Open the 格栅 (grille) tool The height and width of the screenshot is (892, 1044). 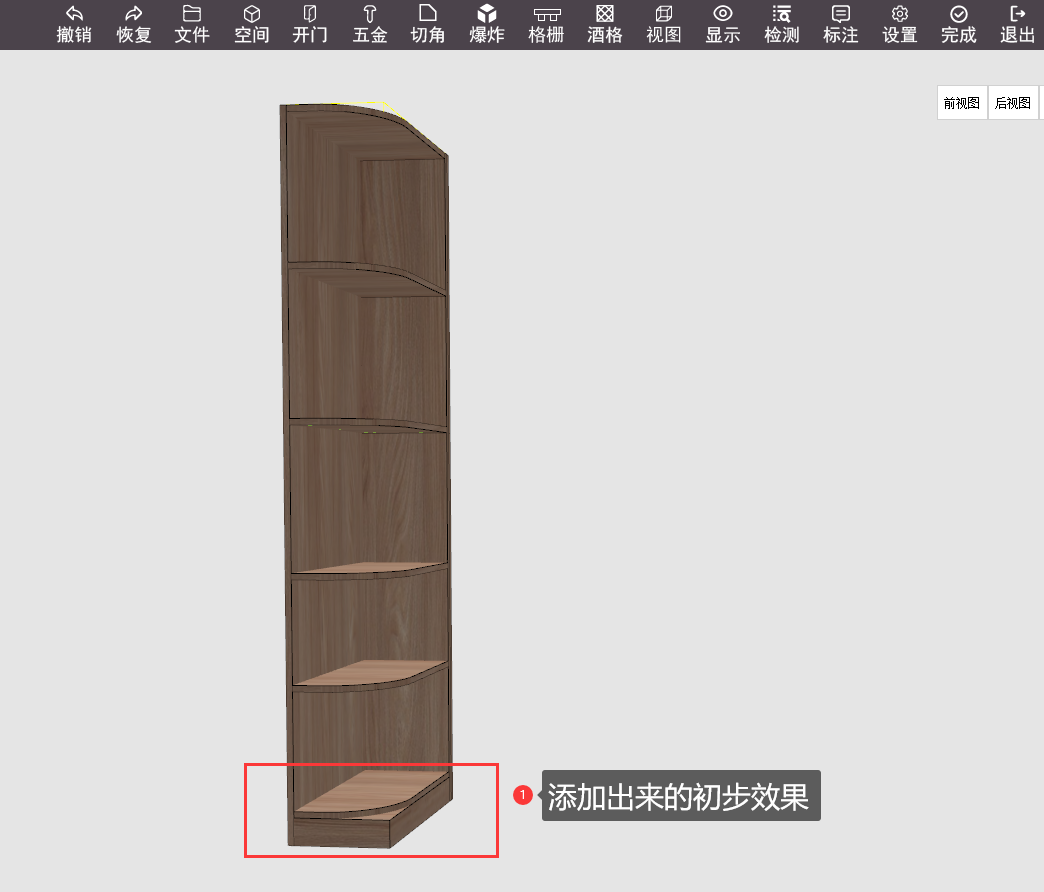tap(546, 25)
